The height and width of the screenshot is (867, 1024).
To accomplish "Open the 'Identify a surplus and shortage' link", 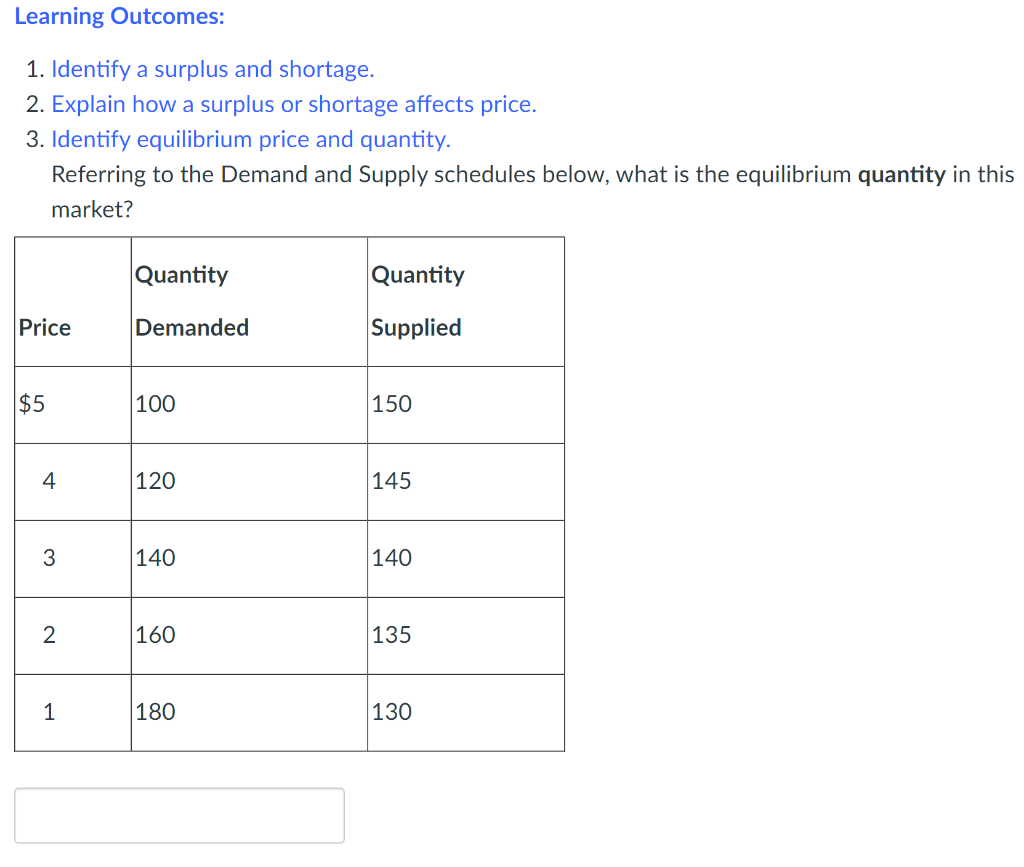I will coord(212,68).
